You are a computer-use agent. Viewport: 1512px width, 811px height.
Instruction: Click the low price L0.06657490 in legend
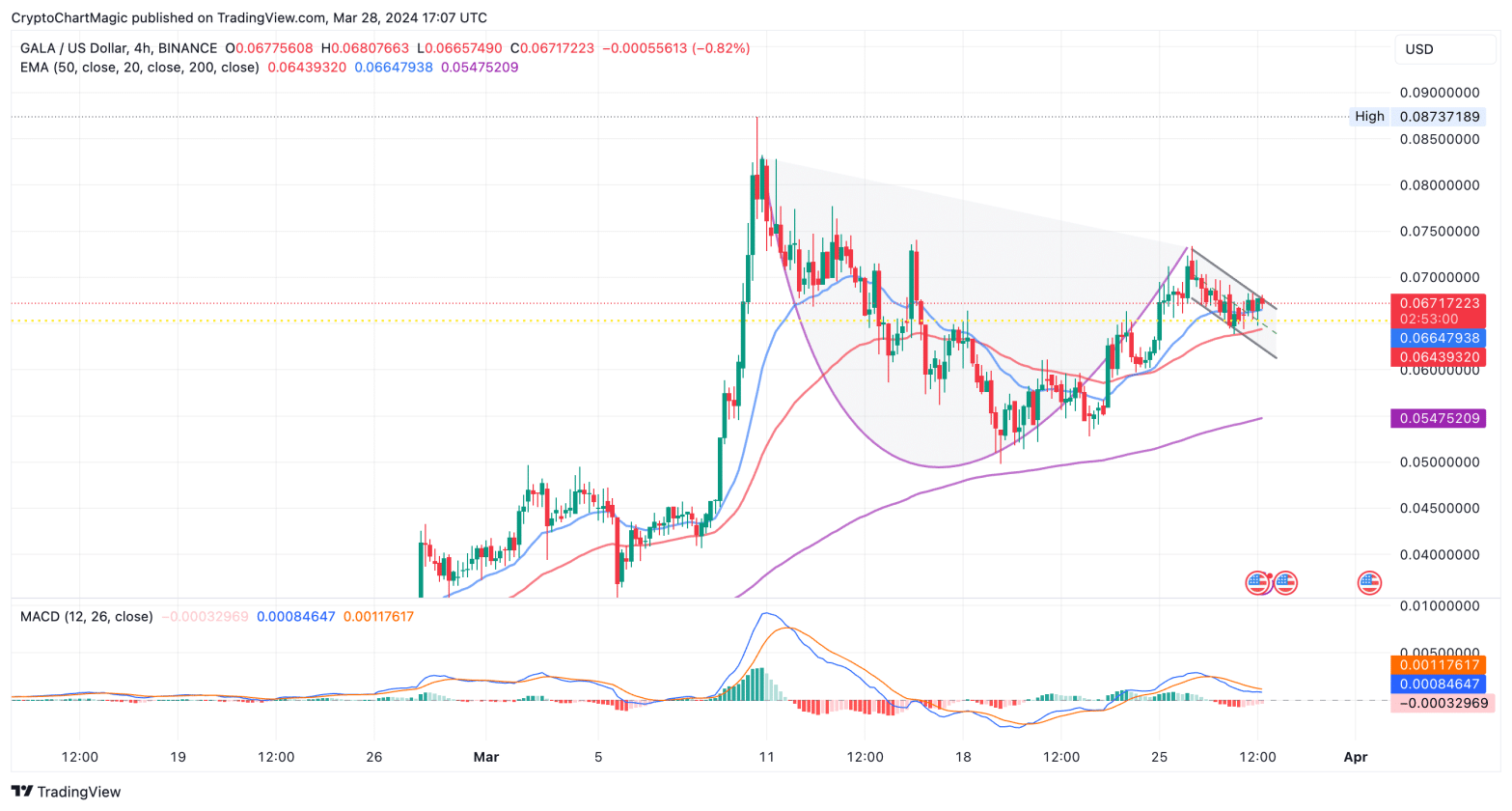(459, 48)
